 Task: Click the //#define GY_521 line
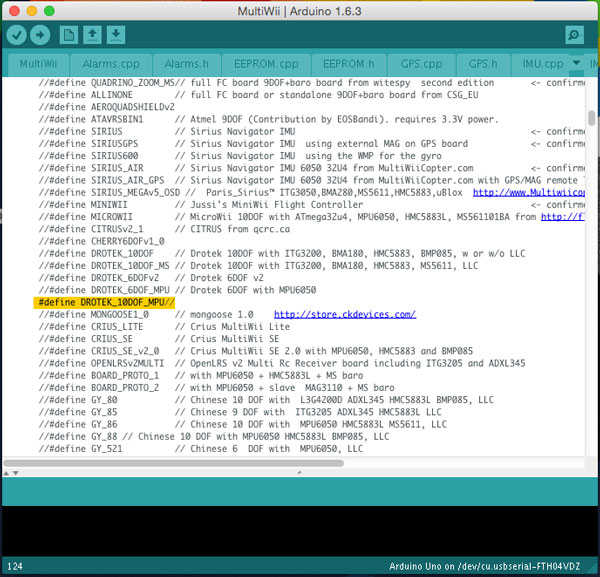pos(201,448)
